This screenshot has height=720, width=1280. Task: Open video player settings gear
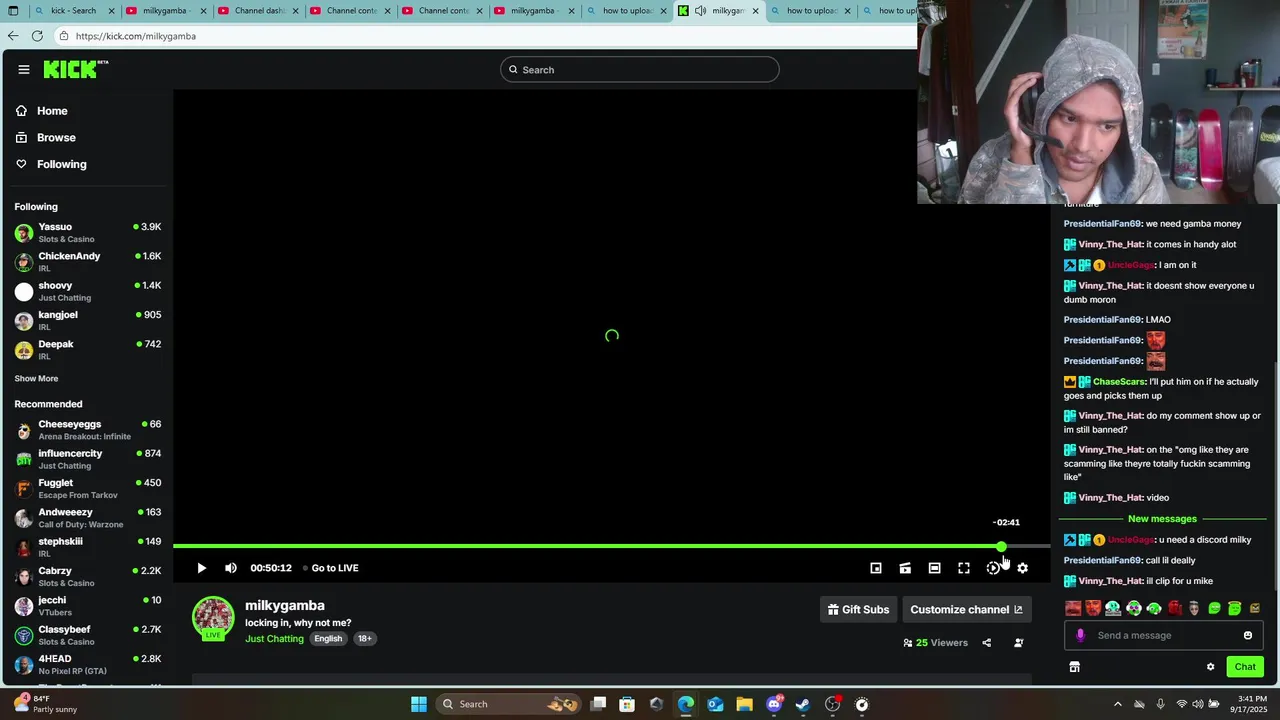coord(1022,568)
